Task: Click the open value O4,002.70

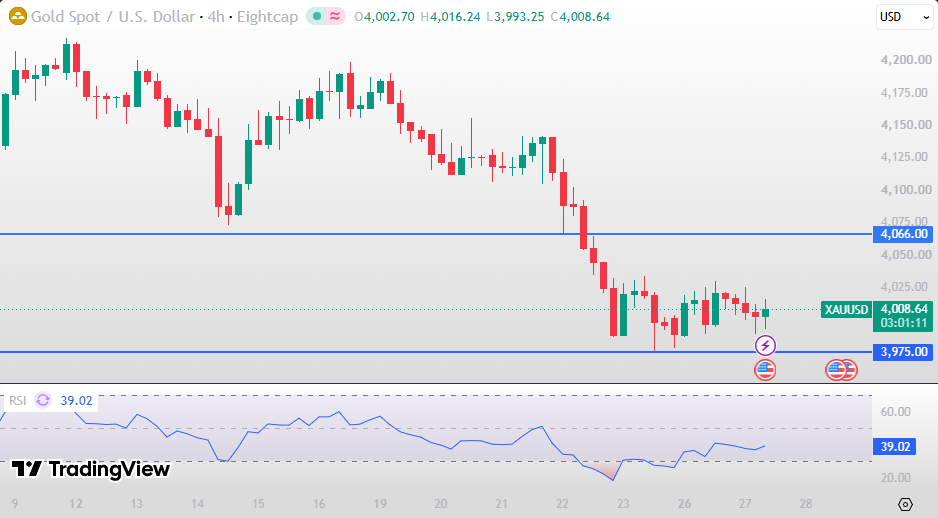Action: click(384, 17)
